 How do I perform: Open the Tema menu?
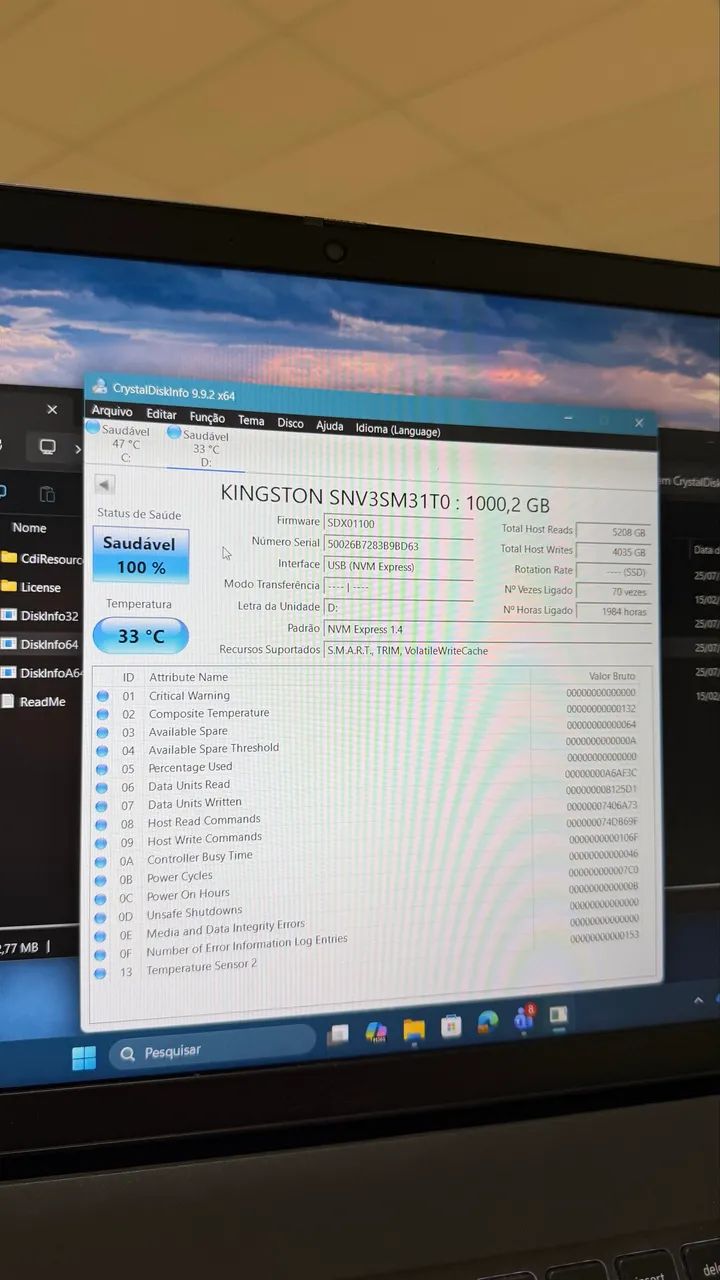pos(251,420)
